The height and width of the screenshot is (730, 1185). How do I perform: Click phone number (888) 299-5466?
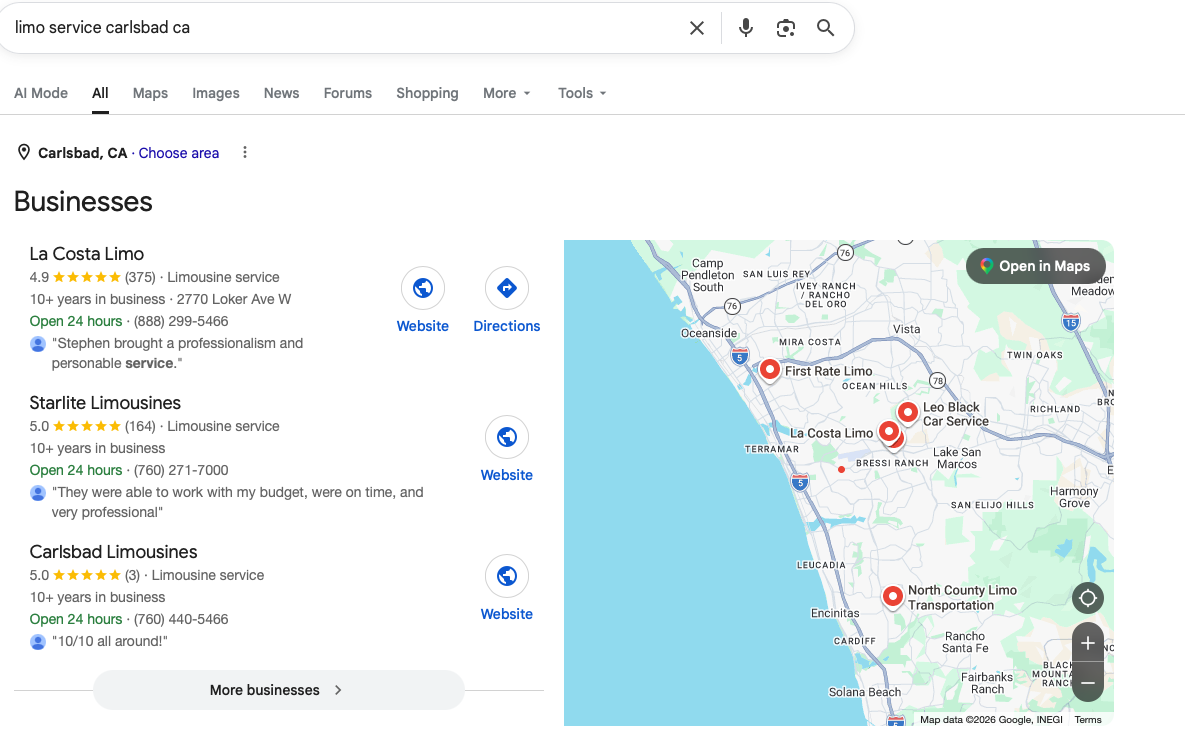(x=181, y=321)
